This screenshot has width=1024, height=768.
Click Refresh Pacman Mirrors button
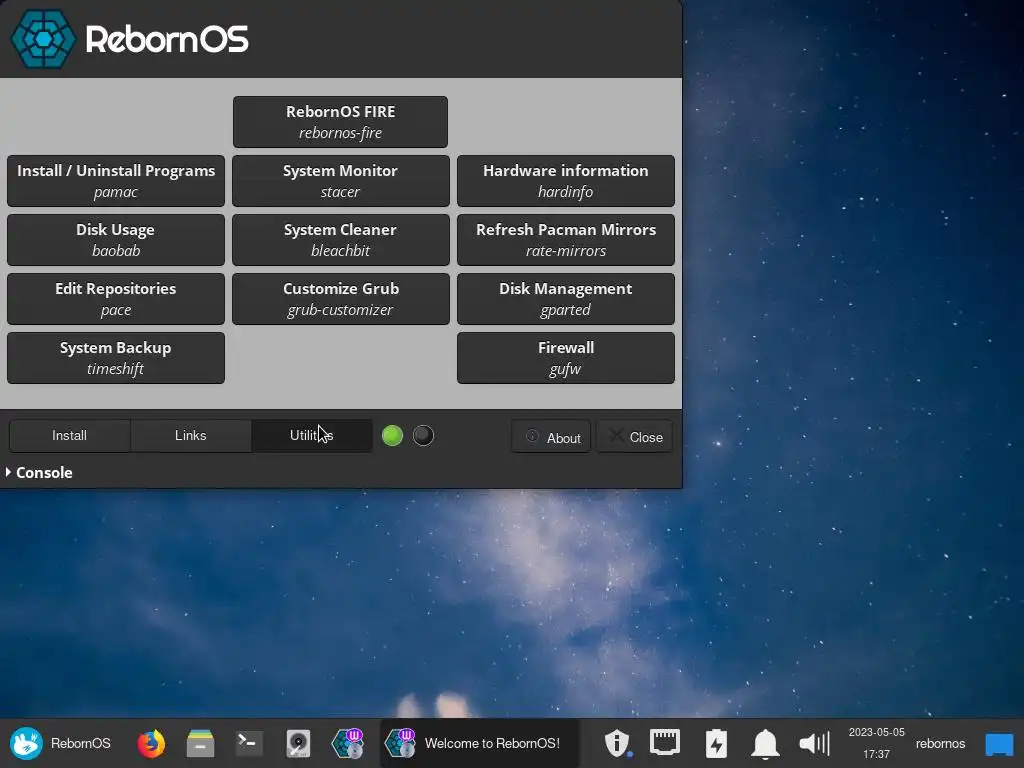(x=566, y=240)
